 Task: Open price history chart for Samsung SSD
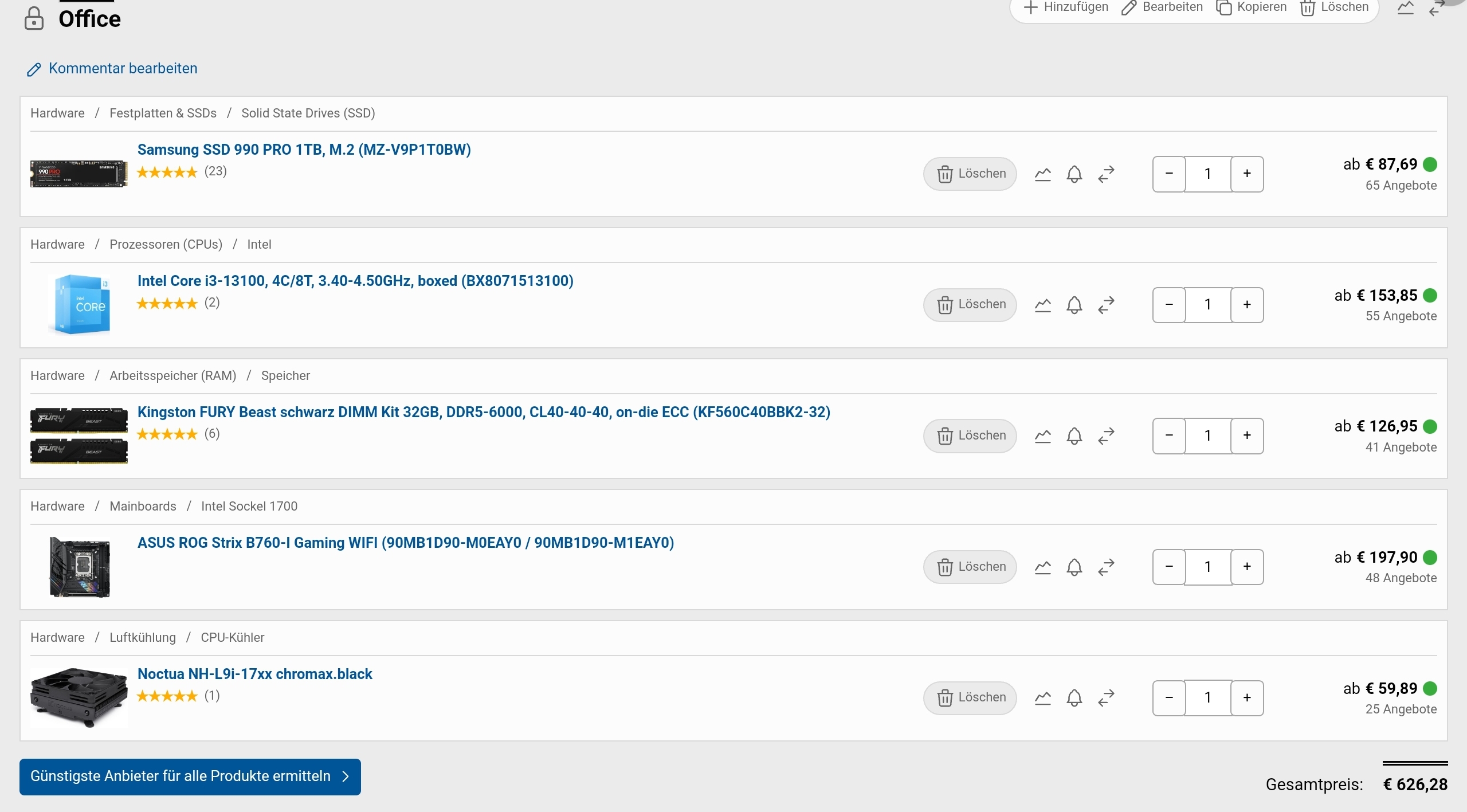[1043, 174]
